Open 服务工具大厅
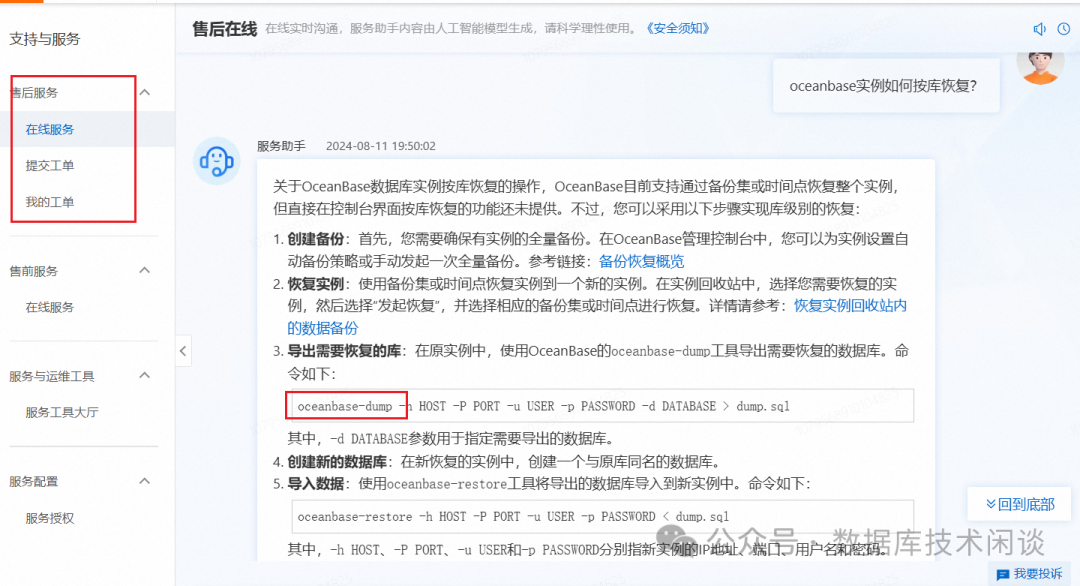The image size is (1080, 586). point(62,412)
